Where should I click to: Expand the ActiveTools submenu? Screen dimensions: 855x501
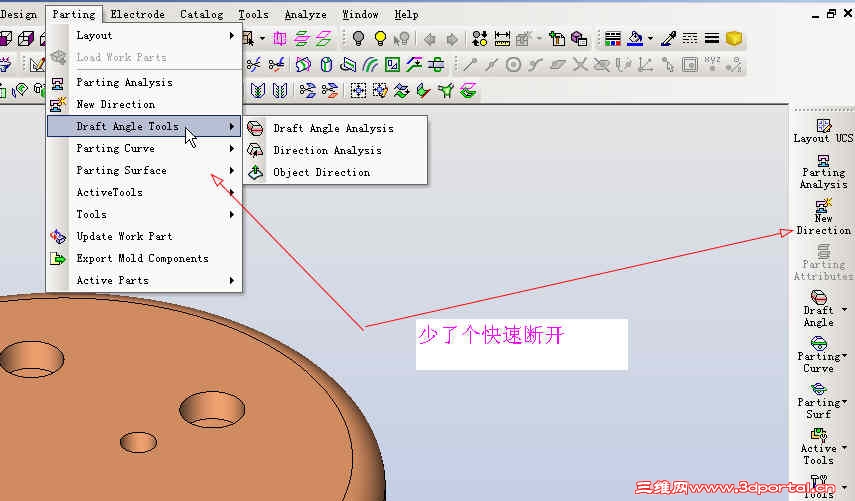click(x=144, y=192)
